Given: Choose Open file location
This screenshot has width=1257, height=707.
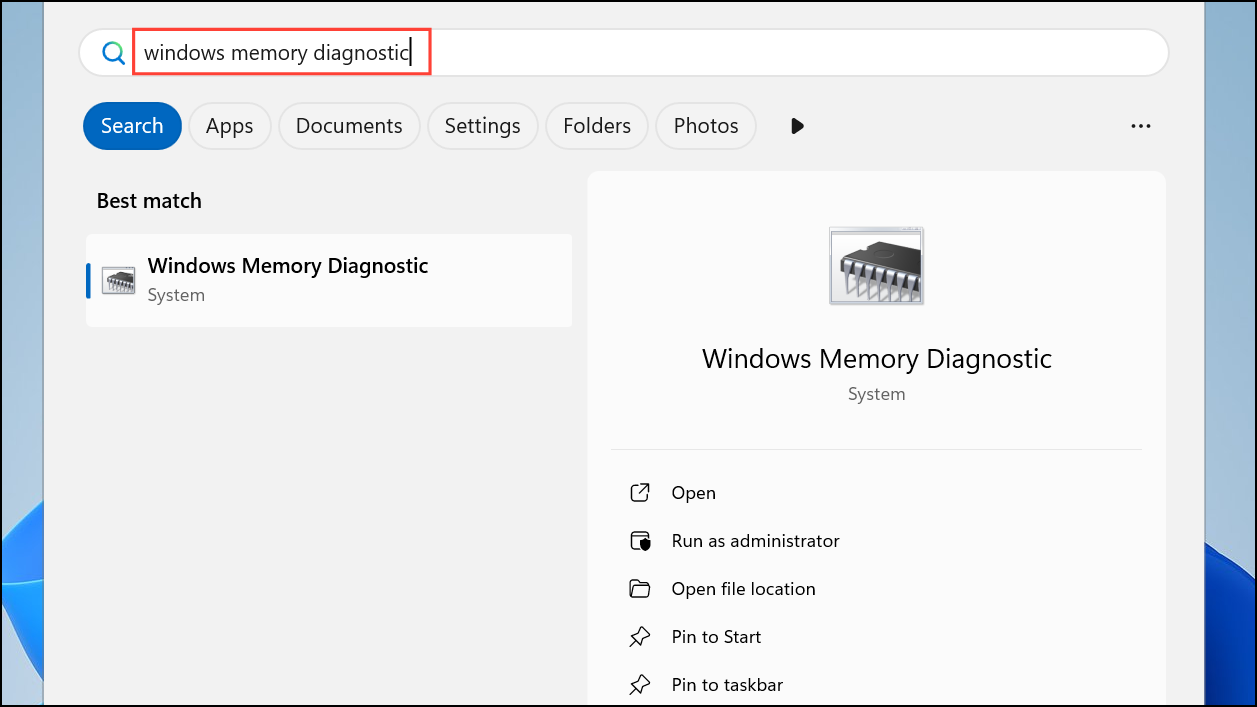Looking at the screenshot, I should [x=743, y=589].
